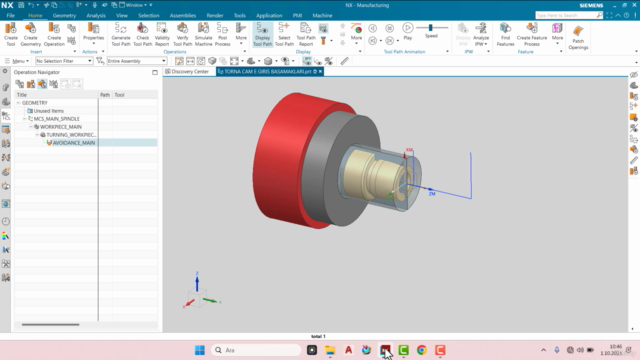Switch navigator to Program Order view

[x=19, y=84]
